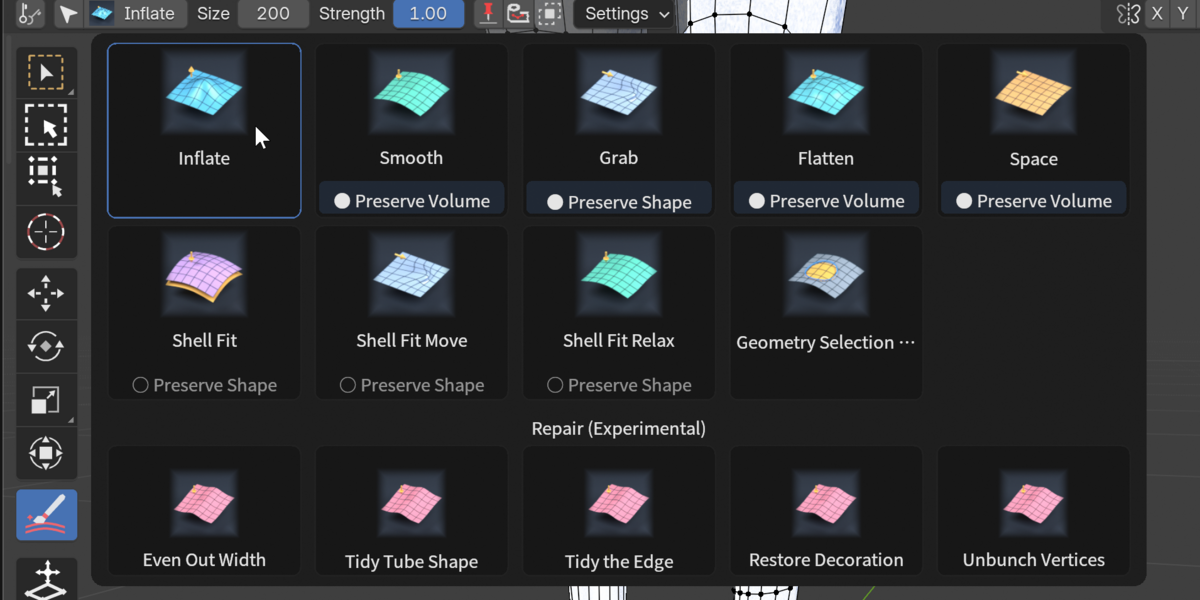Pick the Flatten brush
The image size is (1200, 600).
coord(826,112)
